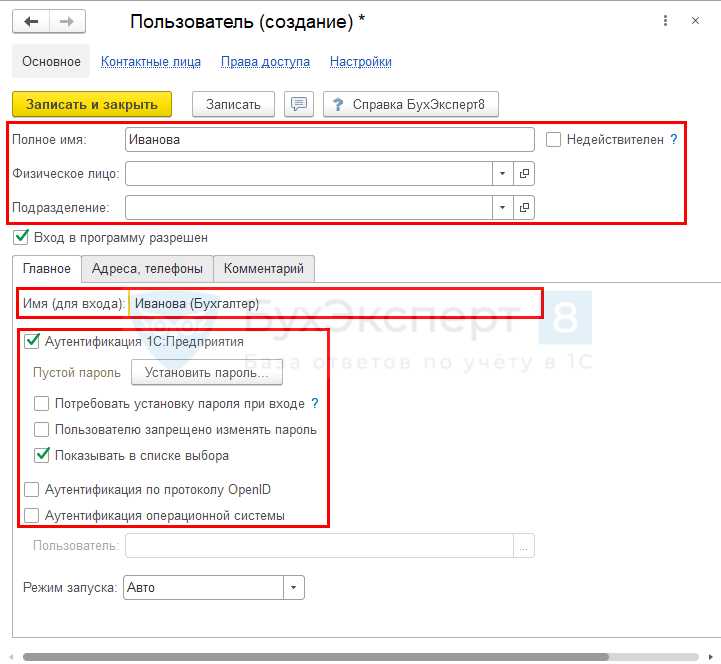Image resolution: width=721 pixels, height=664 pixels.
Task: Click the Режим запуска value Авто
Action: tap(203, 588)
